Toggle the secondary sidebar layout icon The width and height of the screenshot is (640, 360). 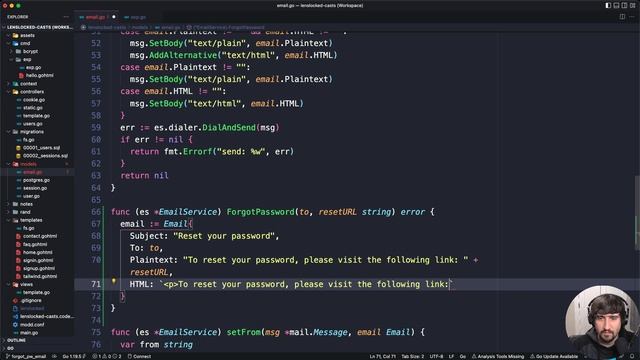pyautogui.click(x=624, y=5)
